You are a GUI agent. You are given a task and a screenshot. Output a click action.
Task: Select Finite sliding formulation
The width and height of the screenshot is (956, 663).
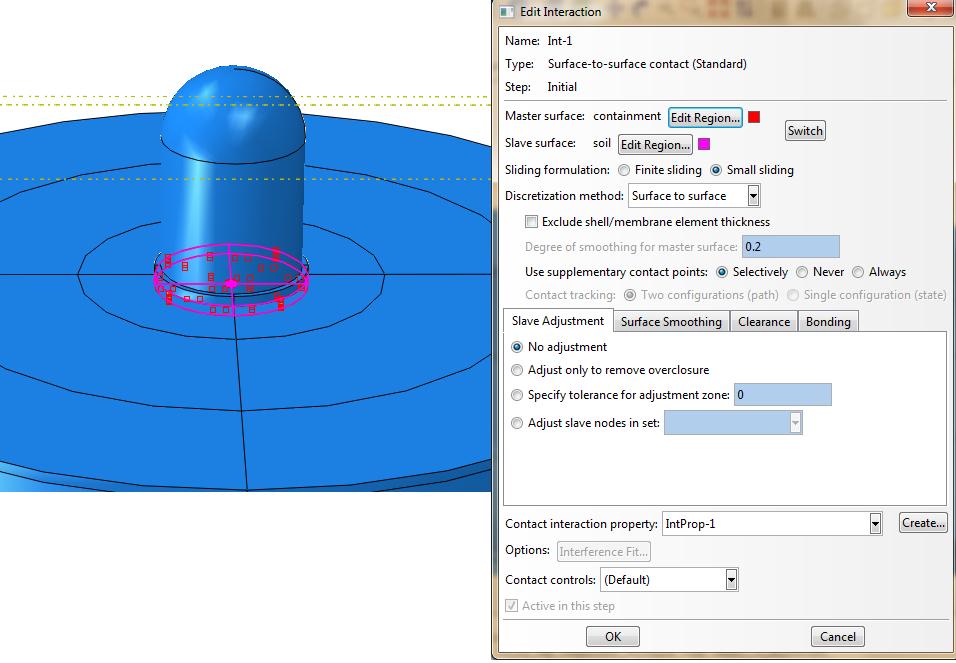click(624, 170)
